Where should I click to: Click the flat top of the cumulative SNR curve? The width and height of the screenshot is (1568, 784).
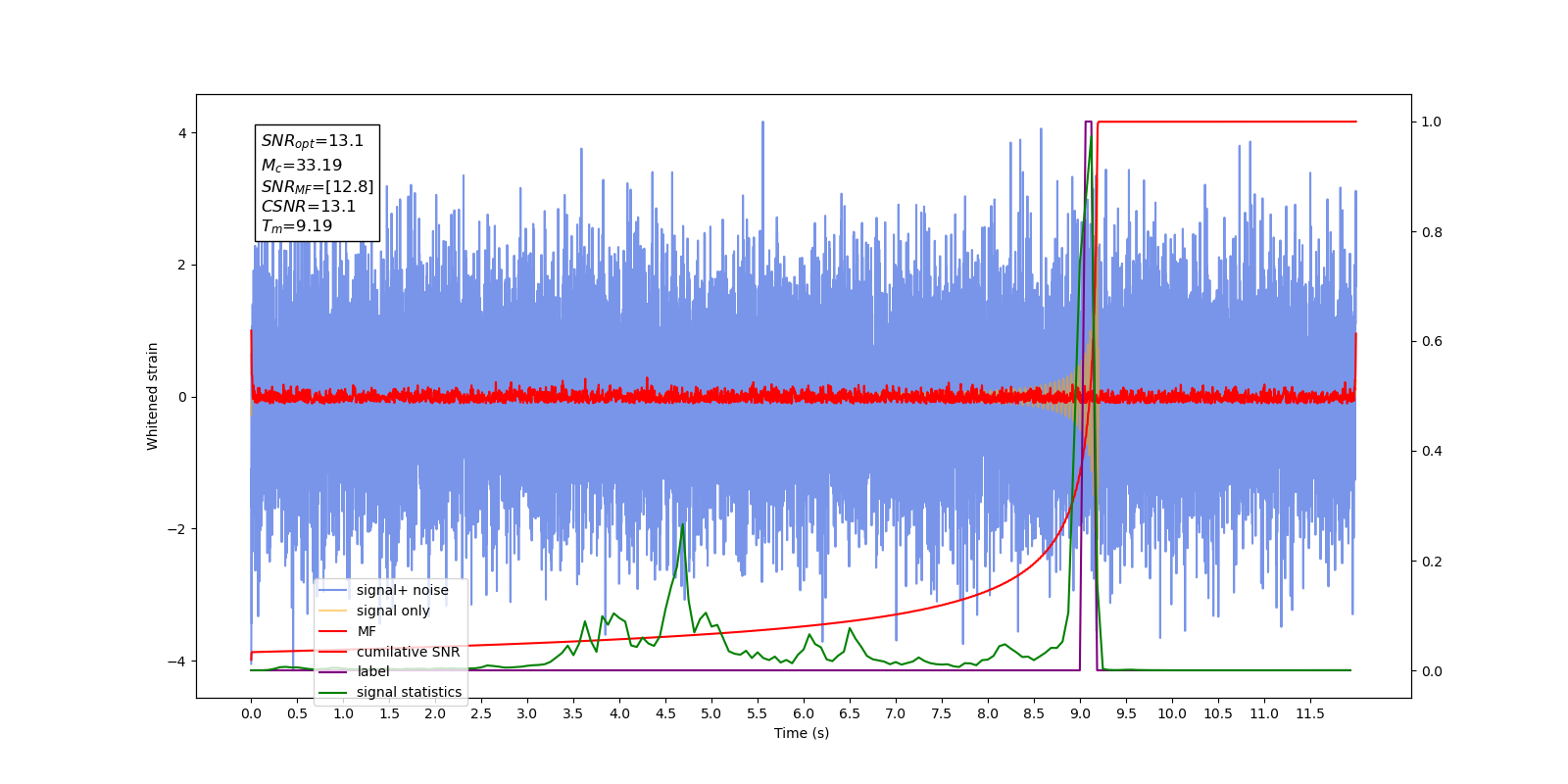(1227, 122)
